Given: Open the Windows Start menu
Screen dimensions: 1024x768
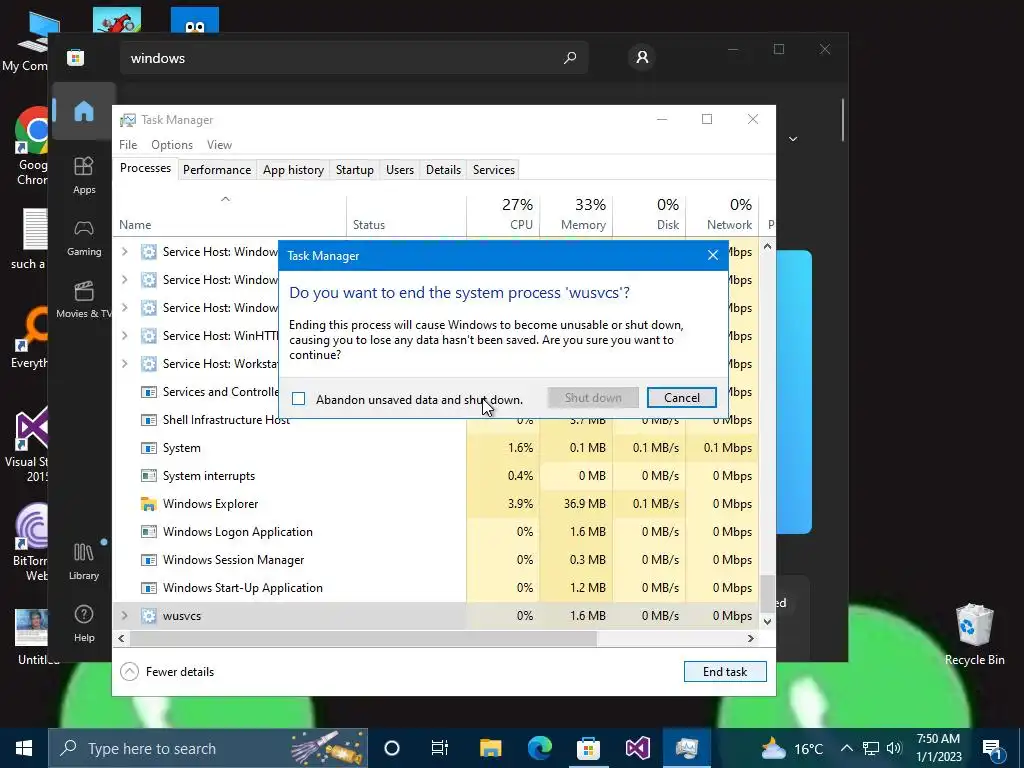Looking at the screenshot, I should (x=24, y=748).
